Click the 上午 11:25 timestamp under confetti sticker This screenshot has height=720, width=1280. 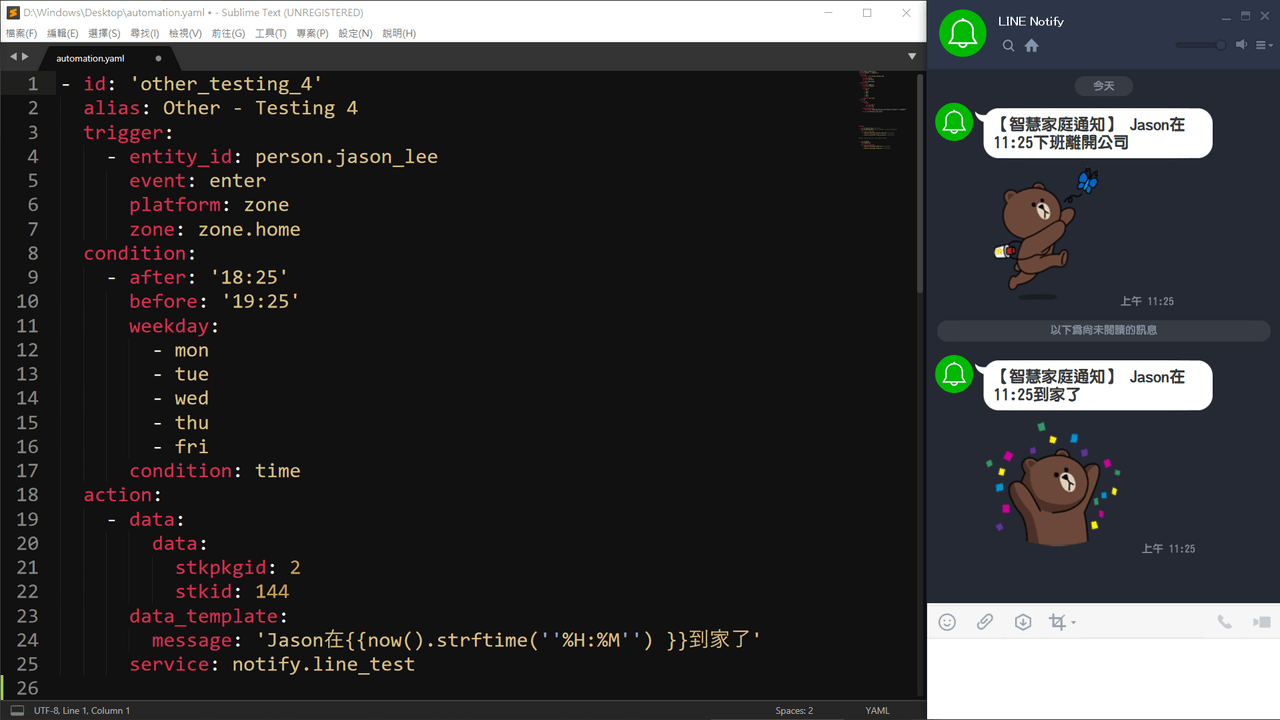pyautogui.click(x=1168, y=549)
